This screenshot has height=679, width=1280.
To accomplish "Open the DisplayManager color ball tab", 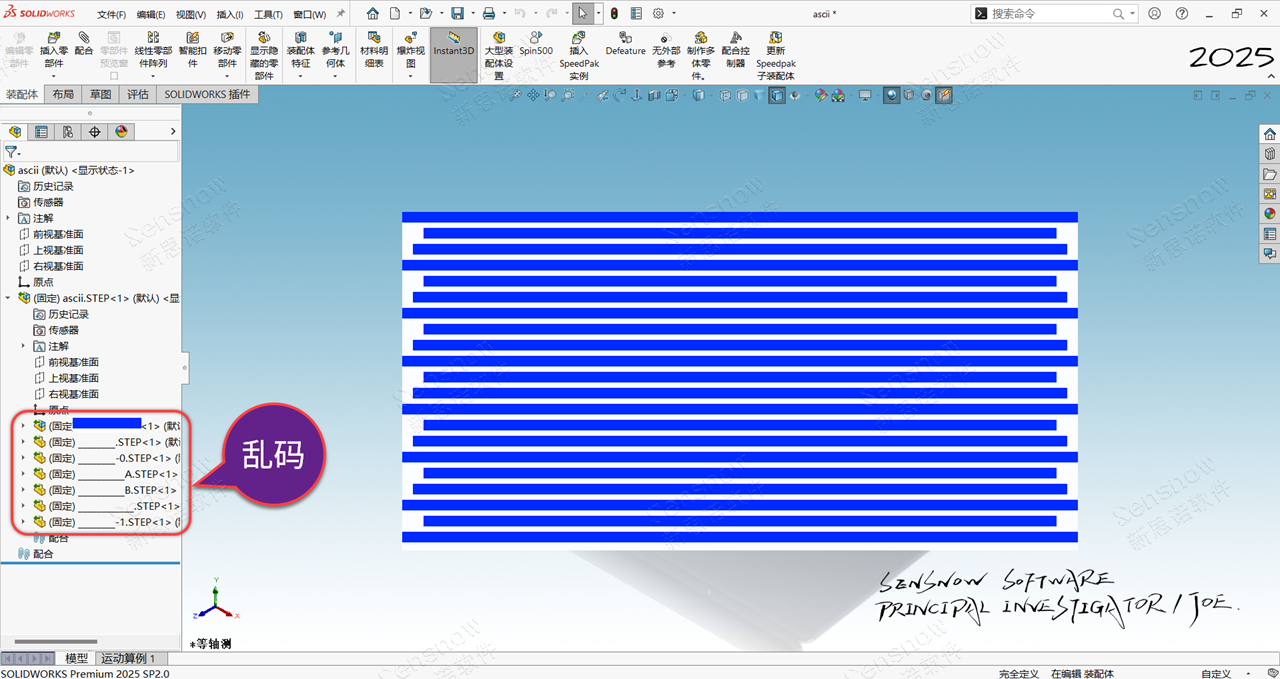I will [x=121, y=131].
